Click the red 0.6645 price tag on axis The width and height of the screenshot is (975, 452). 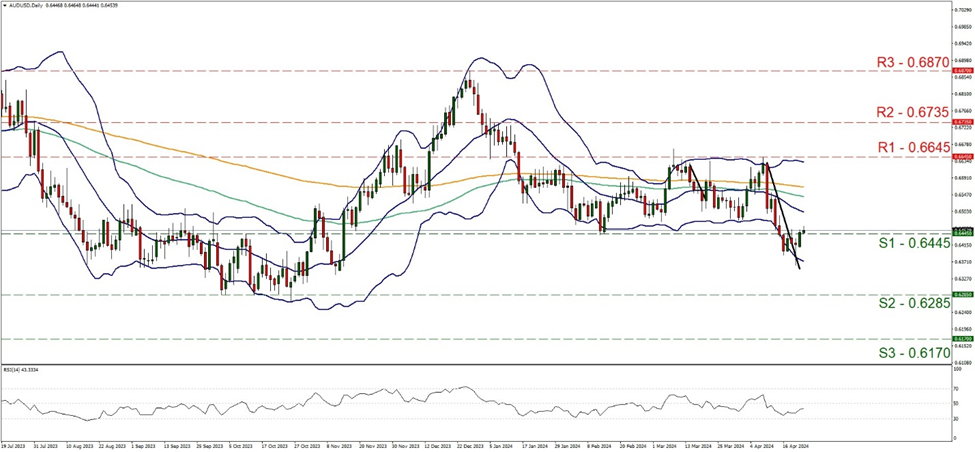(962, 157)
